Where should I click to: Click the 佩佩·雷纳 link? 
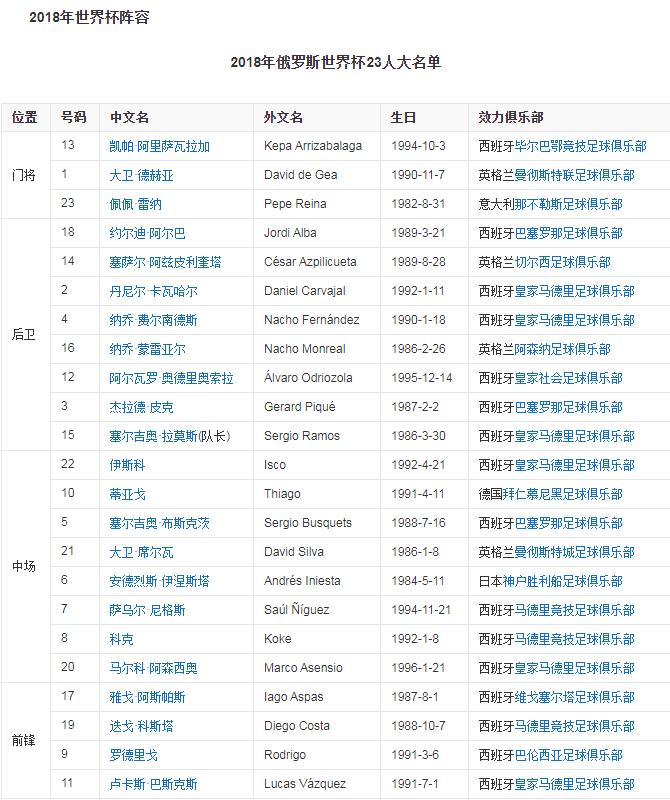click(x=135, y=205)
